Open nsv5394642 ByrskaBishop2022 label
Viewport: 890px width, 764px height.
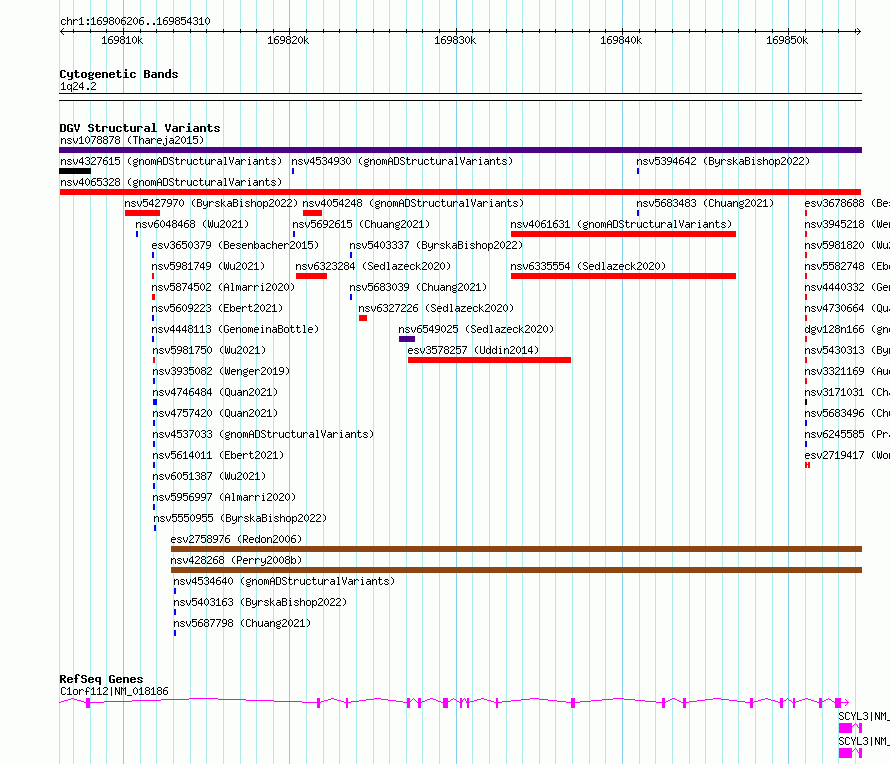coord(723,161)
